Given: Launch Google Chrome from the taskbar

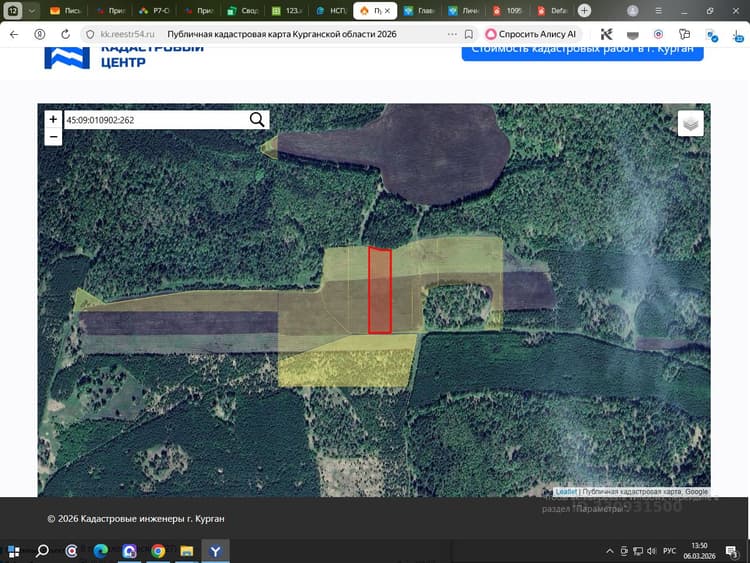Looking at the screenshot, I should point(158,551).
